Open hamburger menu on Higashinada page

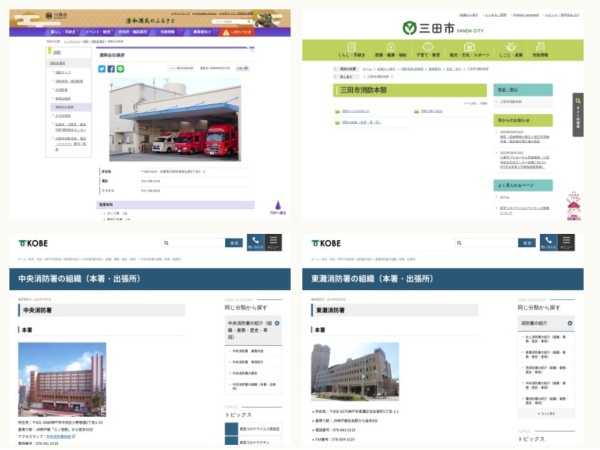[x=566, y=243]
